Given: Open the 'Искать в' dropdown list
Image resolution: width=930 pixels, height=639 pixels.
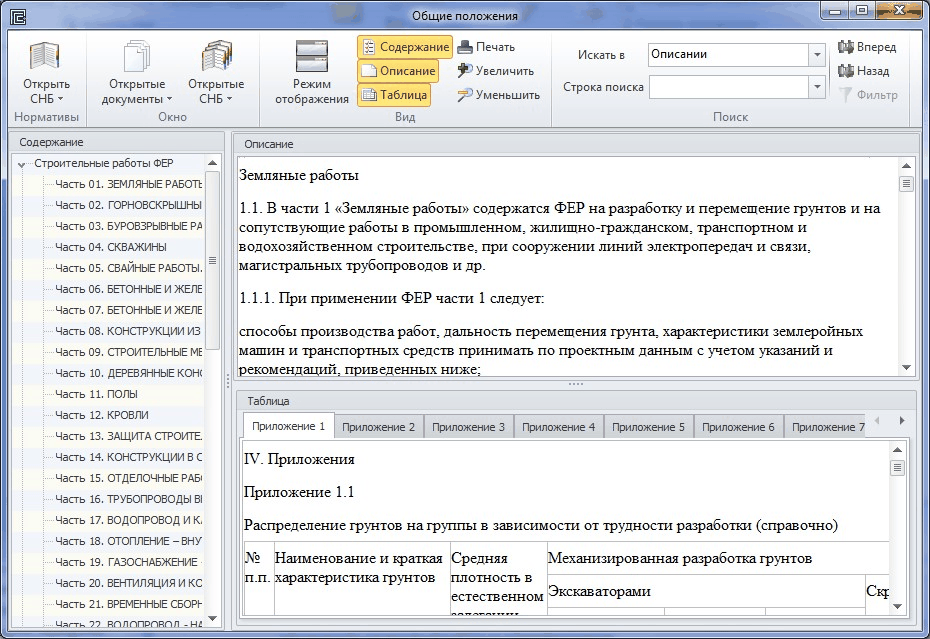Looking at the screenshot, I should click(x=817, y=55).
